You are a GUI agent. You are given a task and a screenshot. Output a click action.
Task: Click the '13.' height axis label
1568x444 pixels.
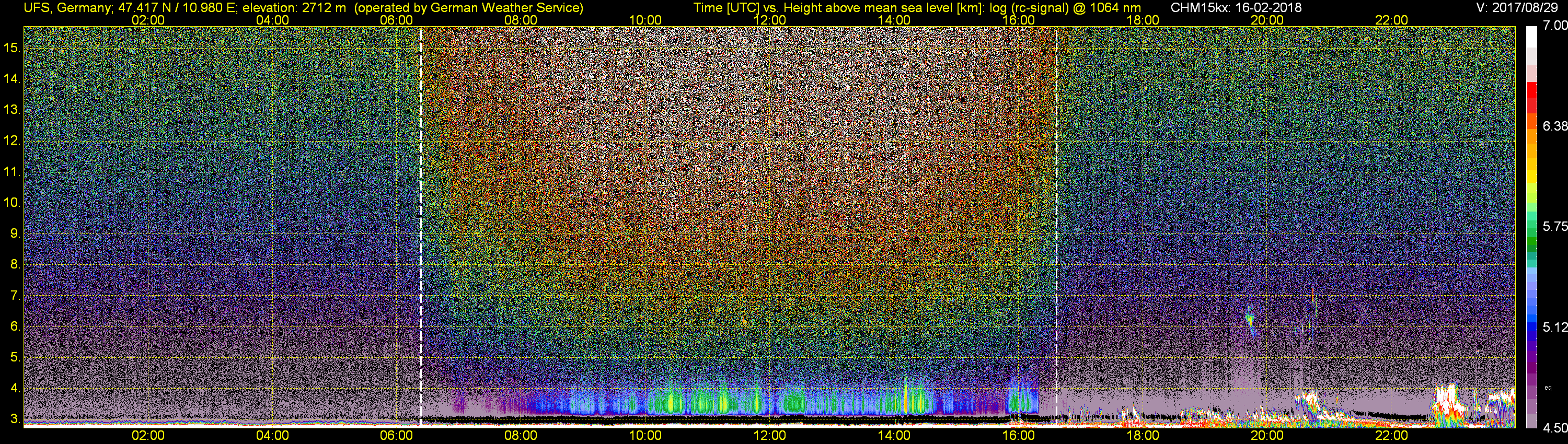tap(11, 110)
